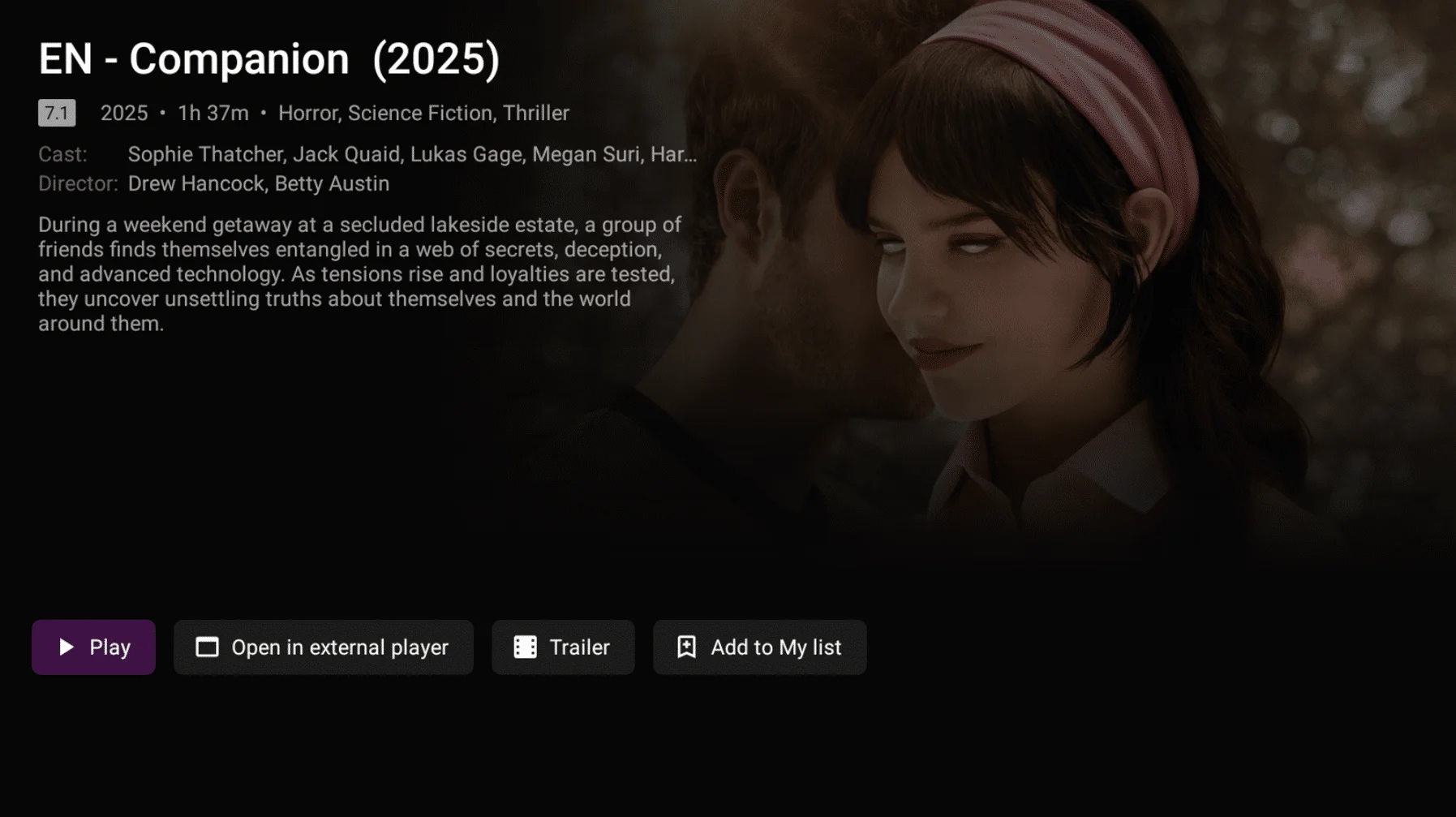1456x817 pixels.
Task: Click the film strip Trailer icon
Action: [525, 647]
